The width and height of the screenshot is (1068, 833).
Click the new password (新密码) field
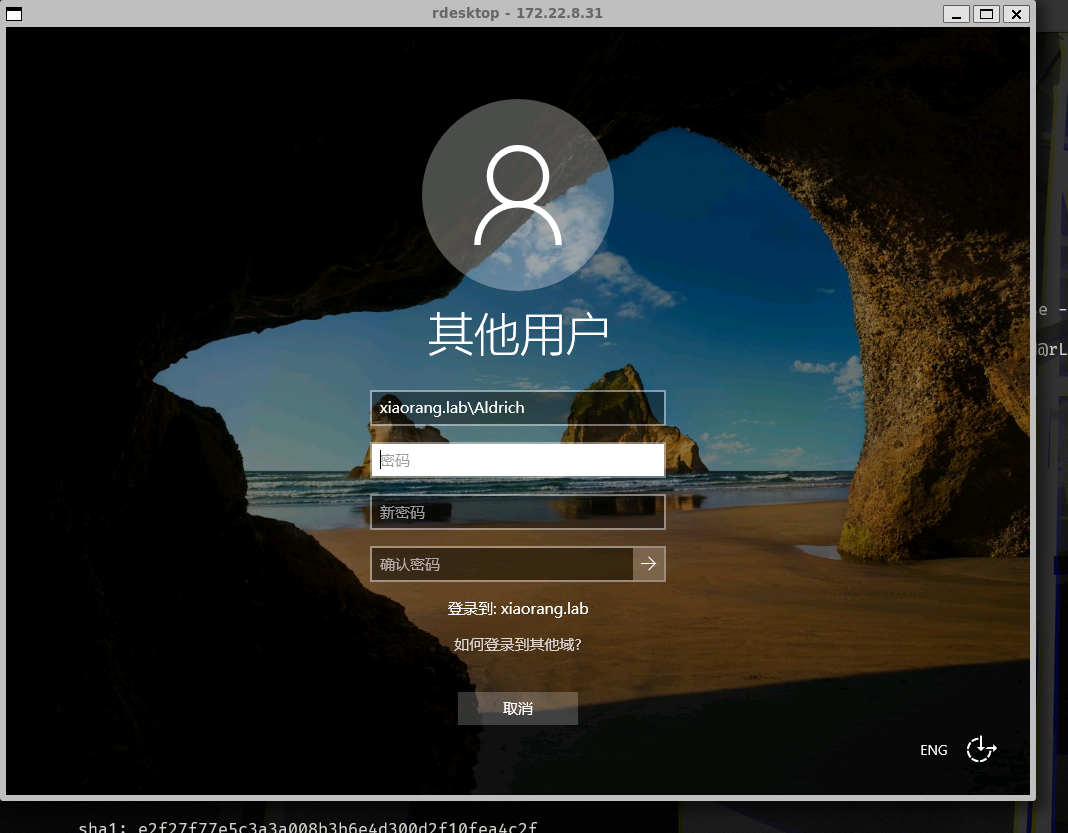point(518,512)
